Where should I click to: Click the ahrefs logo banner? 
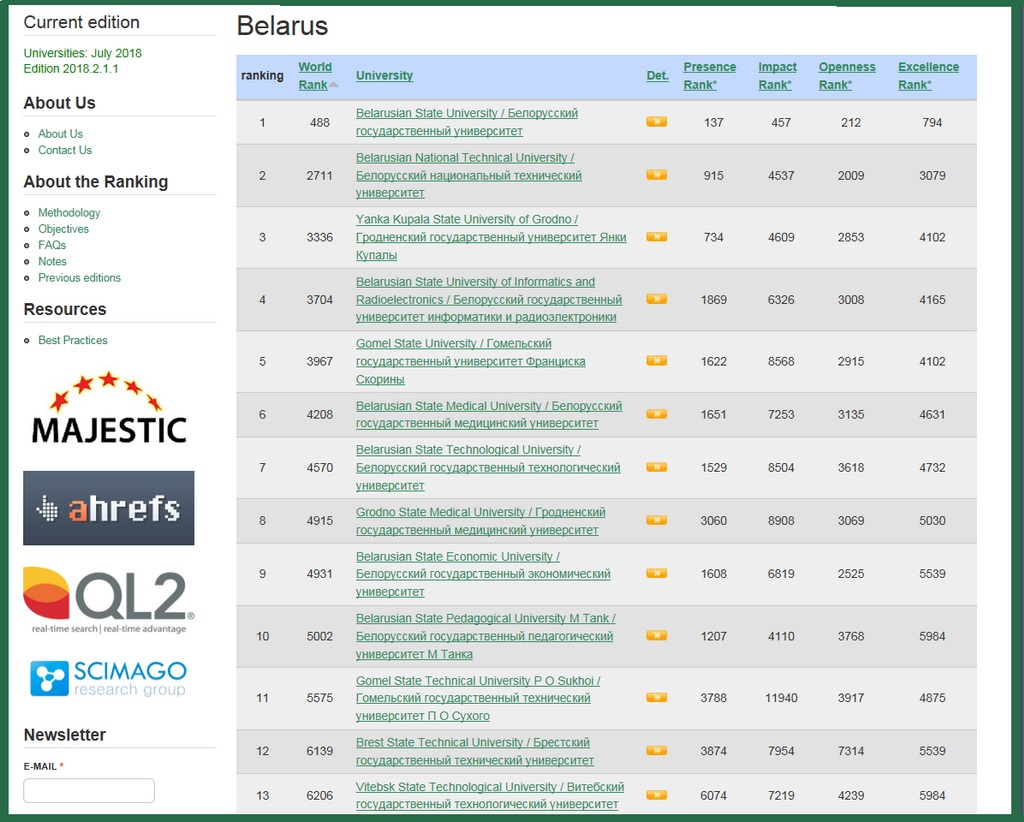(x=108, y=508)
